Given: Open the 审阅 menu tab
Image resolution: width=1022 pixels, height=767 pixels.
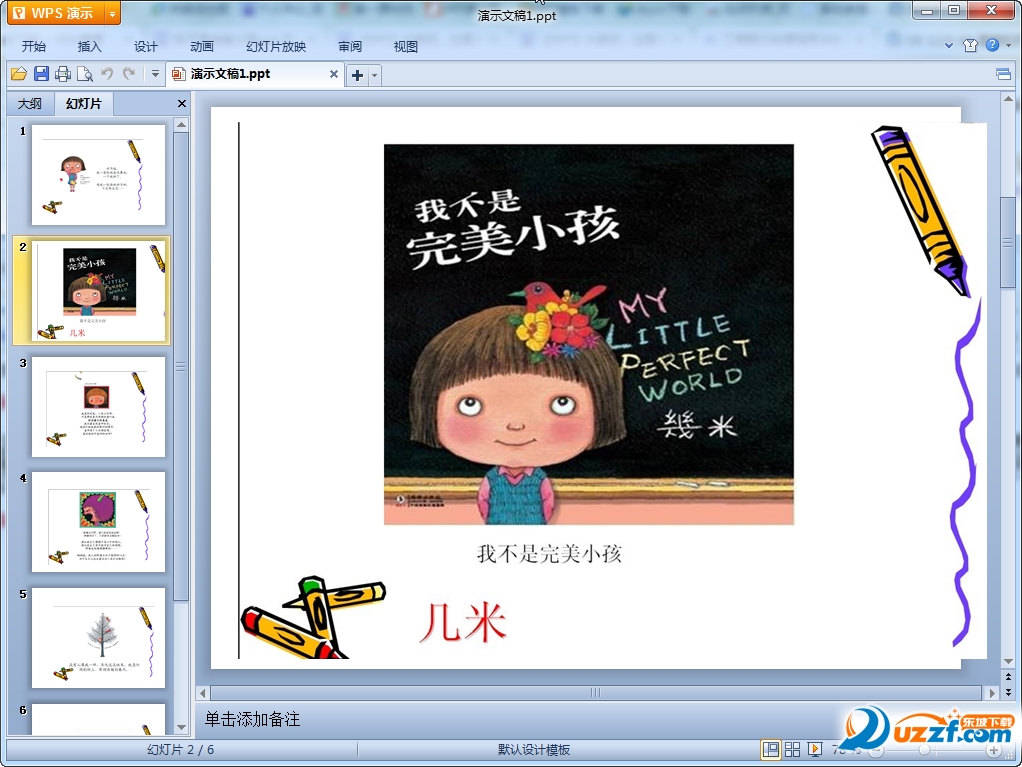Looking at the screenshot, I should click(350, 46).
